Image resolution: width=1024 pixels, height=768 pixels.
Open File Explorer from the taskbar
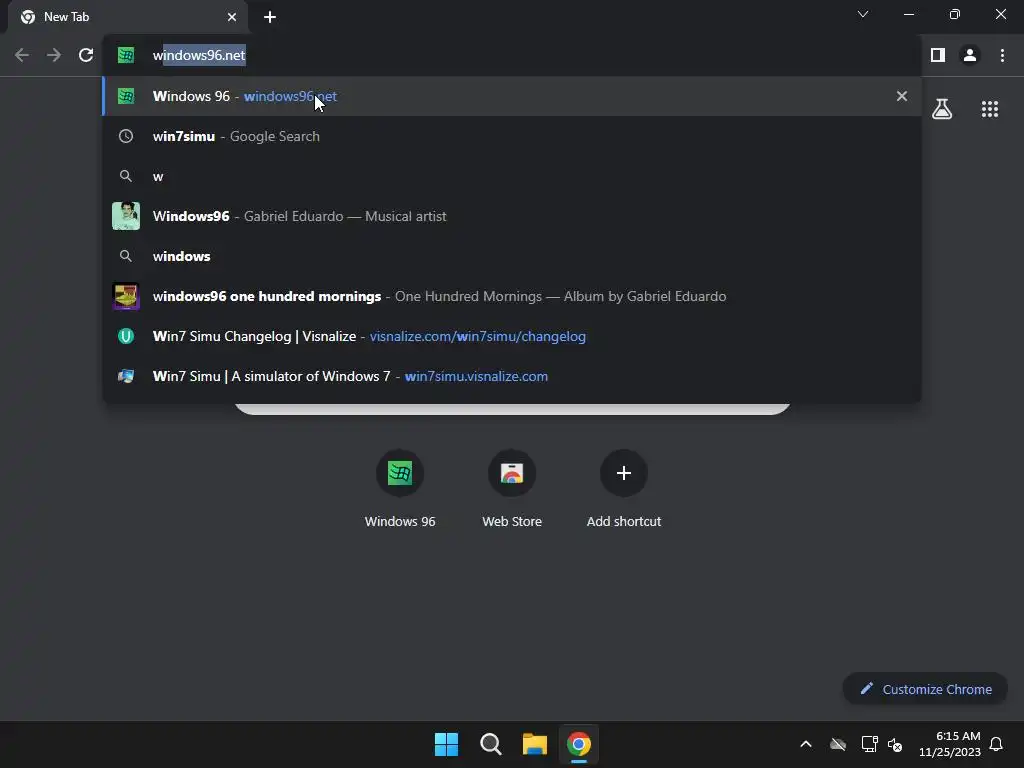535,744
